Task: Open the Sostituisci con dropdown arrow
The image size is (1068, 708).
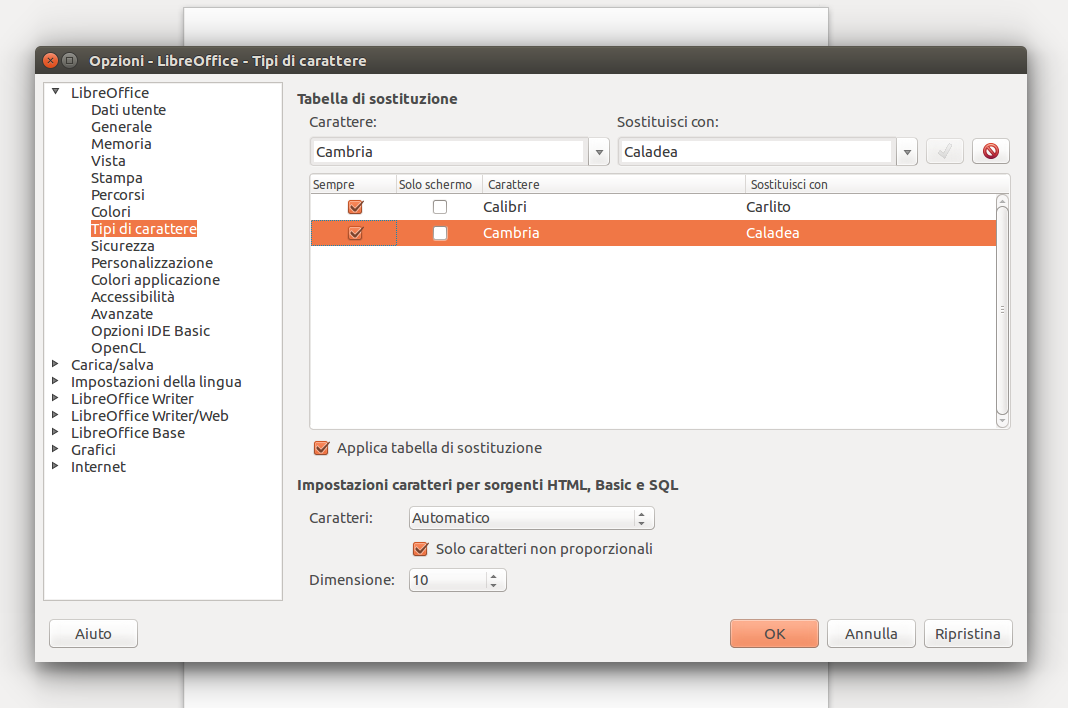Action: [907, 152]
